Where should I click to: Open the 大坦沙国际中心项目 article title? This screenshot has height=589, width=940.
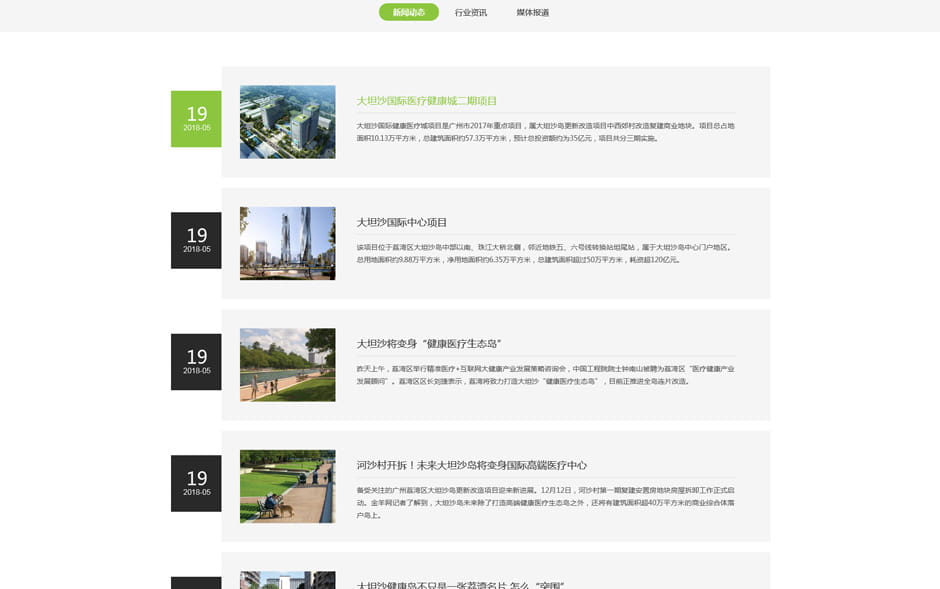pos(402,222)
